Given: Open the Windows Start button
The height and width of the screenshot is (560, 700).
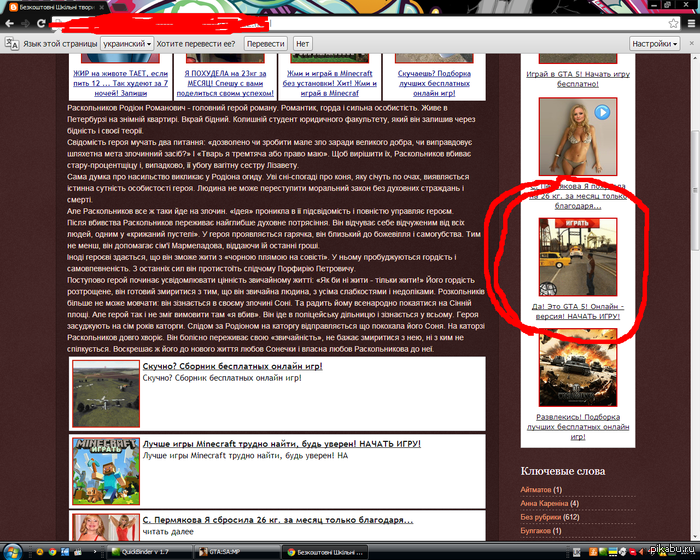Looking at the screenshot, I should point(12,552).
